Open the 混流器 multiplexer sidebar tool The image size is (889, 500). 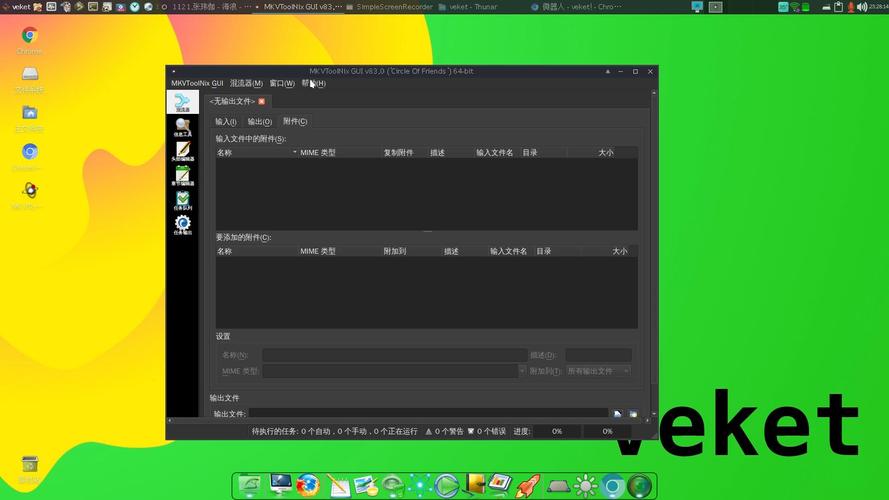click(183, 102)
